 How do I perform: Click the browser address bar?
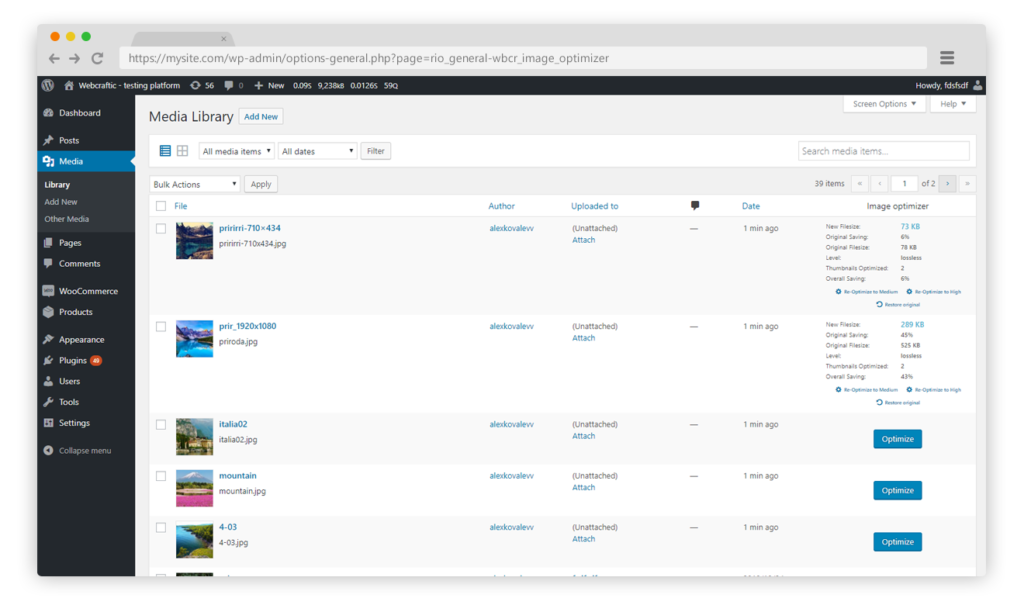click(x=522, y=58)
